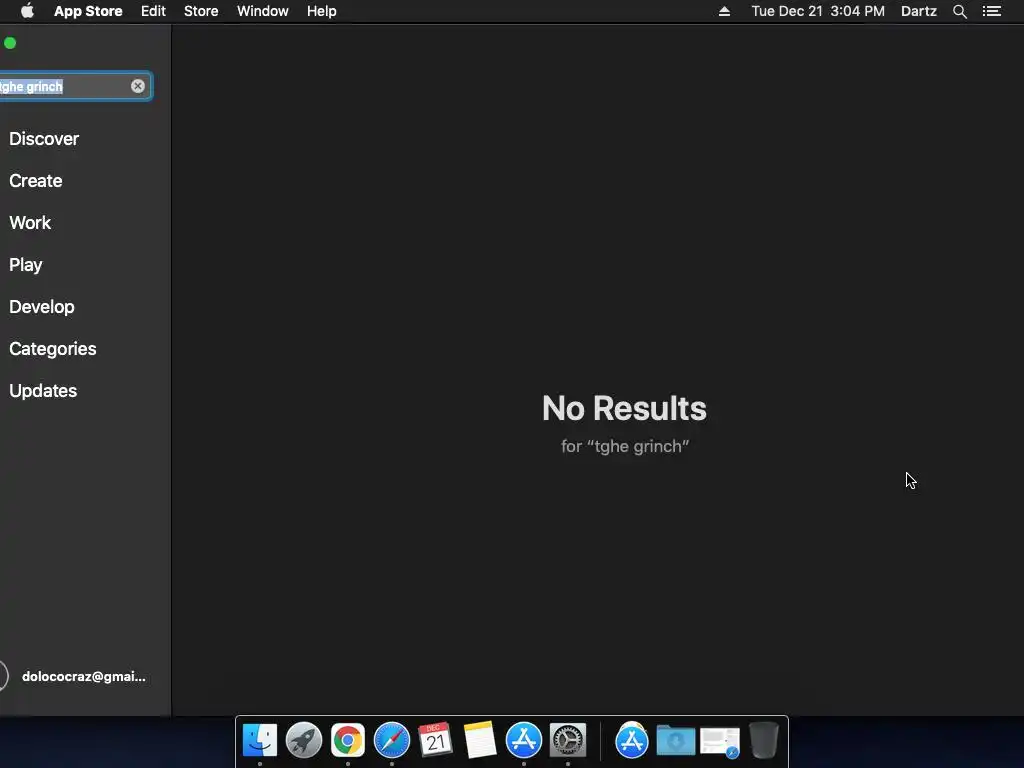The width and height of the screenshot is (1024, 768).
Task: Open the Applications folder stack in Dock
Action: click(632, 741)
